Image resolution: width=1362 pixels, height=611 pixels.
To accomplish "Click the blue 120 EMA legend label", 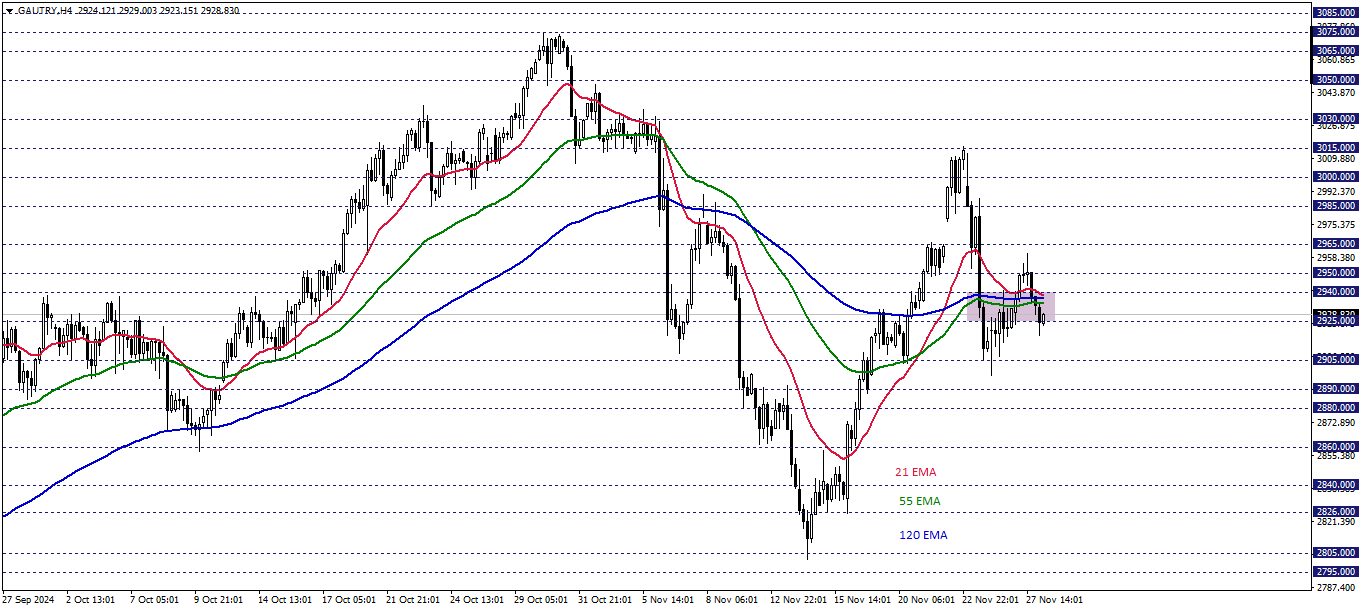I will (923, 535).
